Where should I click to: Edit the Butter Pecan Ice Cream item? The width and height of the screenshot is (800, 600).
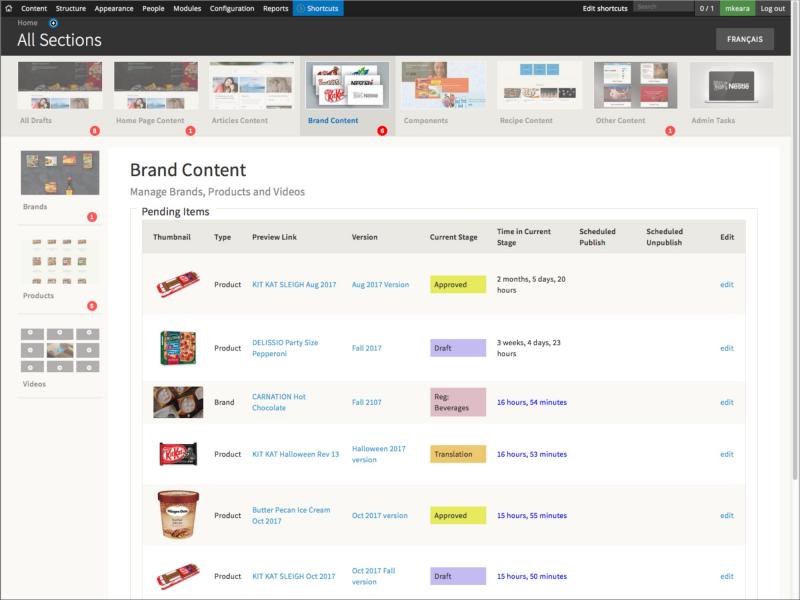point(727,515)
